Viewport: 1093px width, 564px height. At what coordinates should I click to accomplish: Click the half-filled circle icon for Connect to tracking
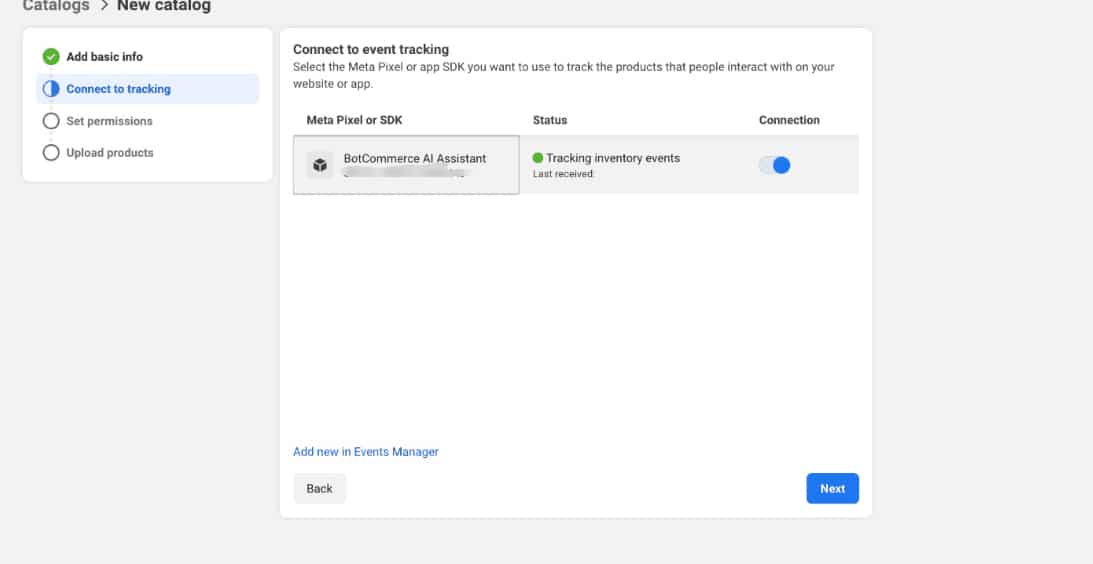51,89
